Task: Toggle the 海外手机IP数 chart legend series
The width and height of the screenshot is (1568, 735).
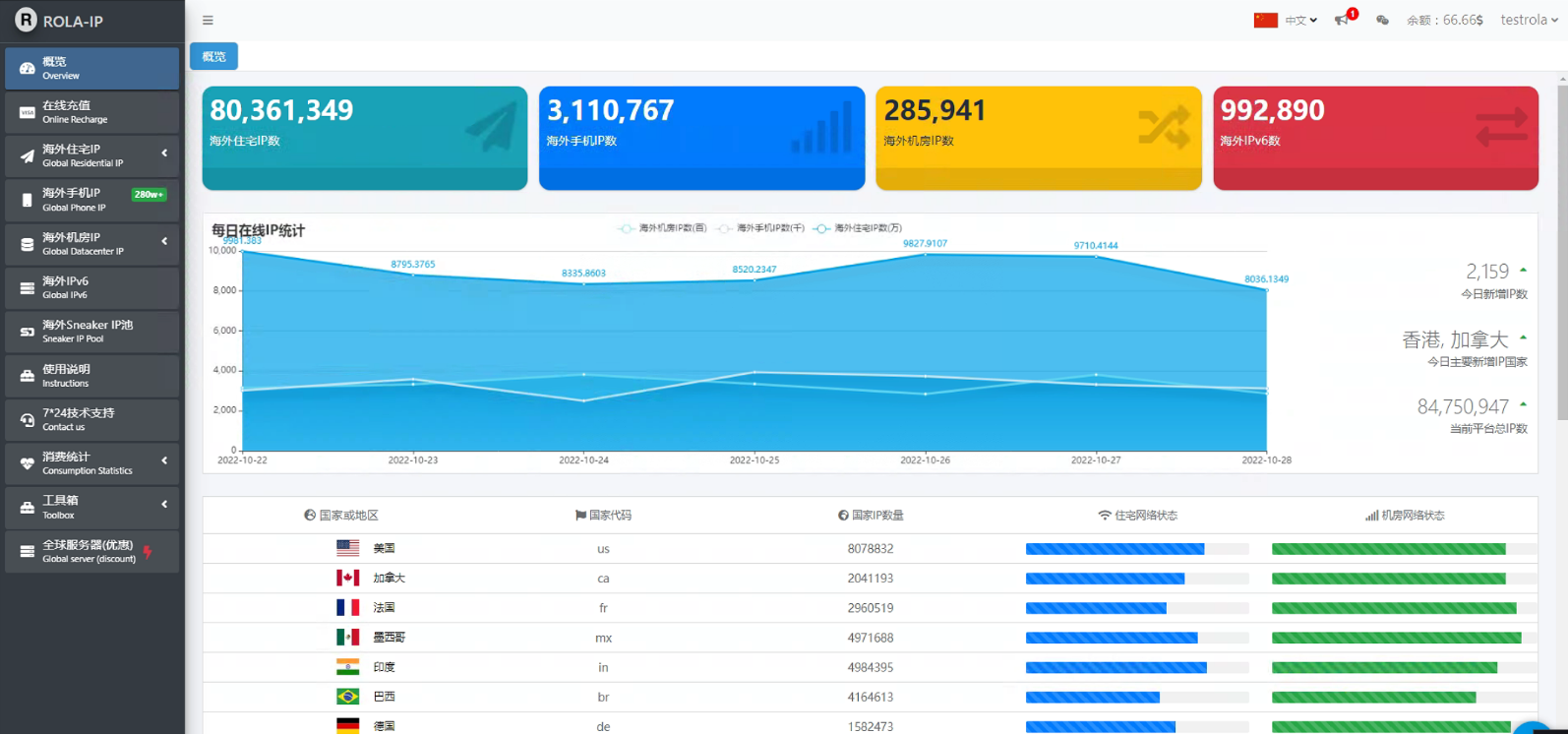Action: click(760, 228)
